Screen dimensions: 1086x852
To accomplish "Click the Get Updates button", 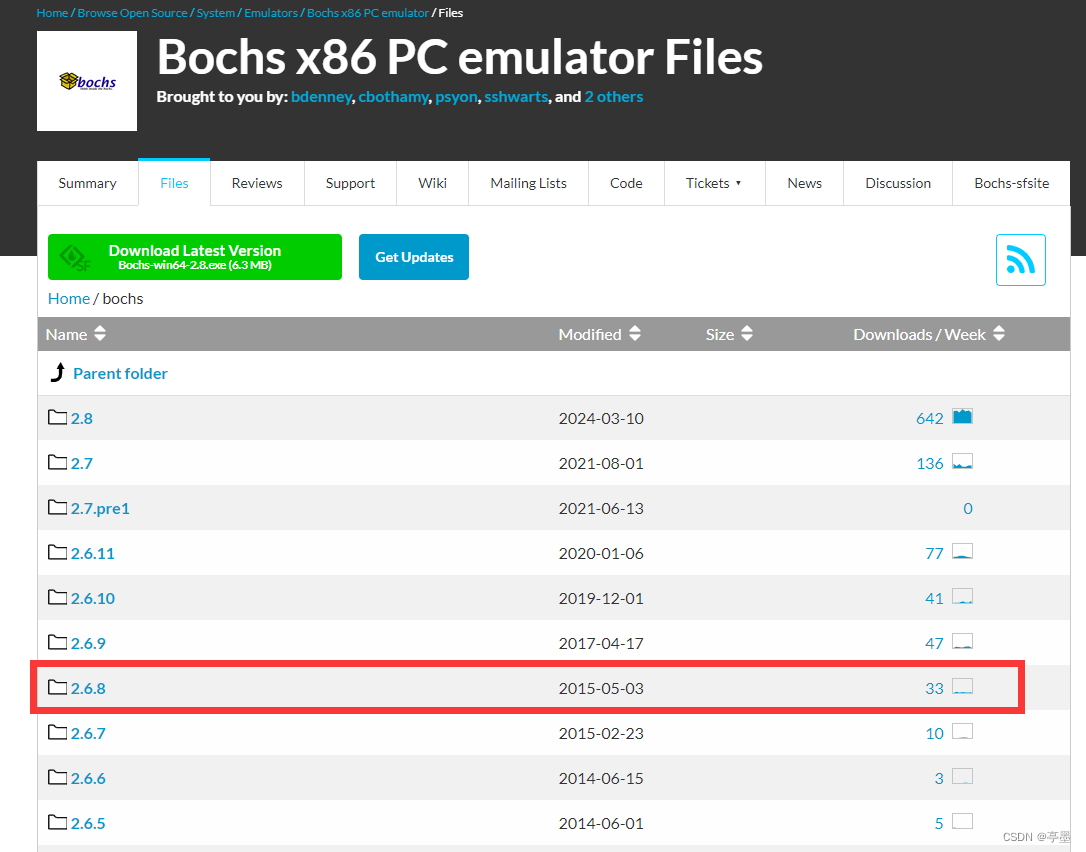I will click(414, 257).
